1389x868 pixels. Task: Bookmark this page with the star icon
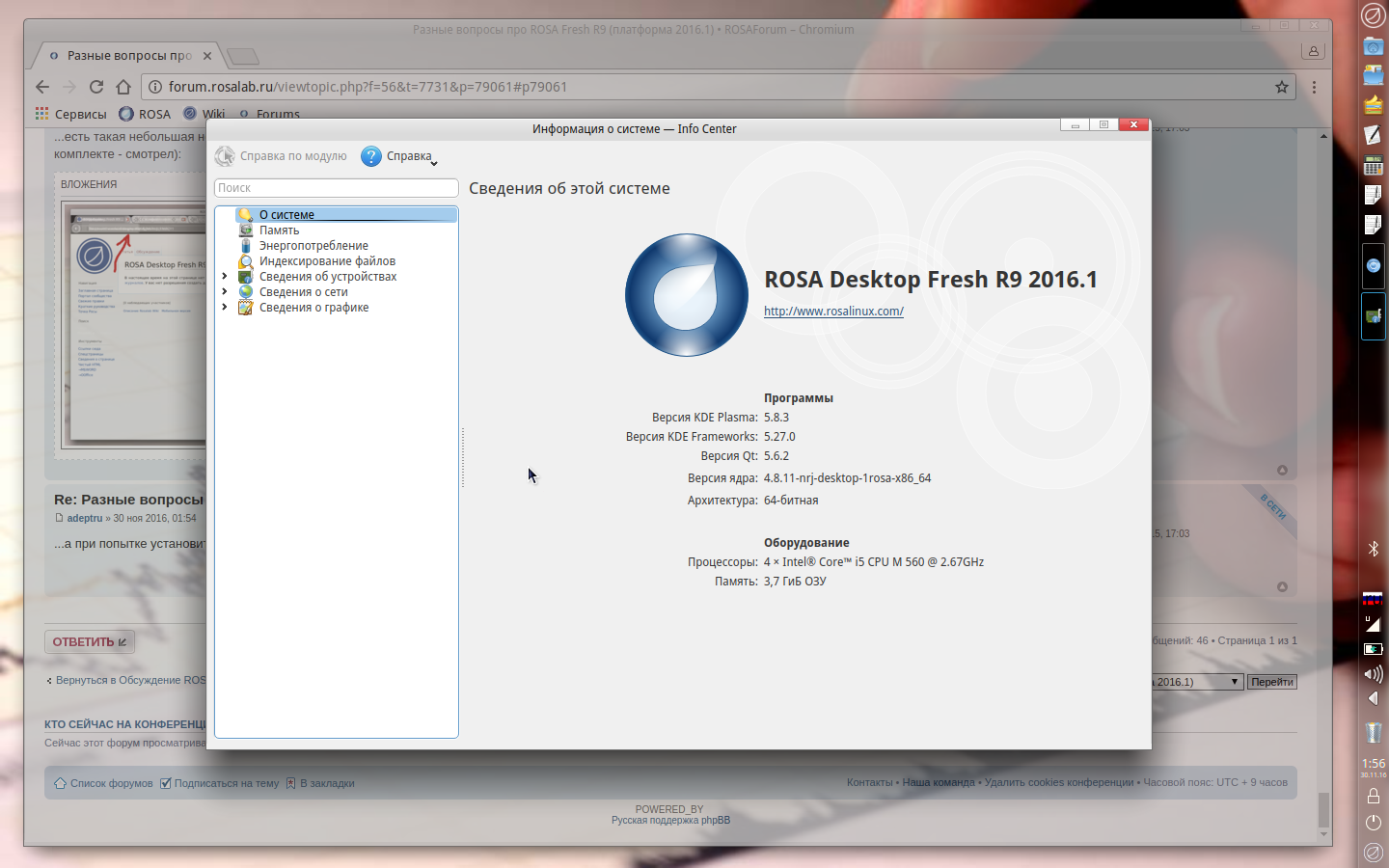click(x=1282, y=87)
